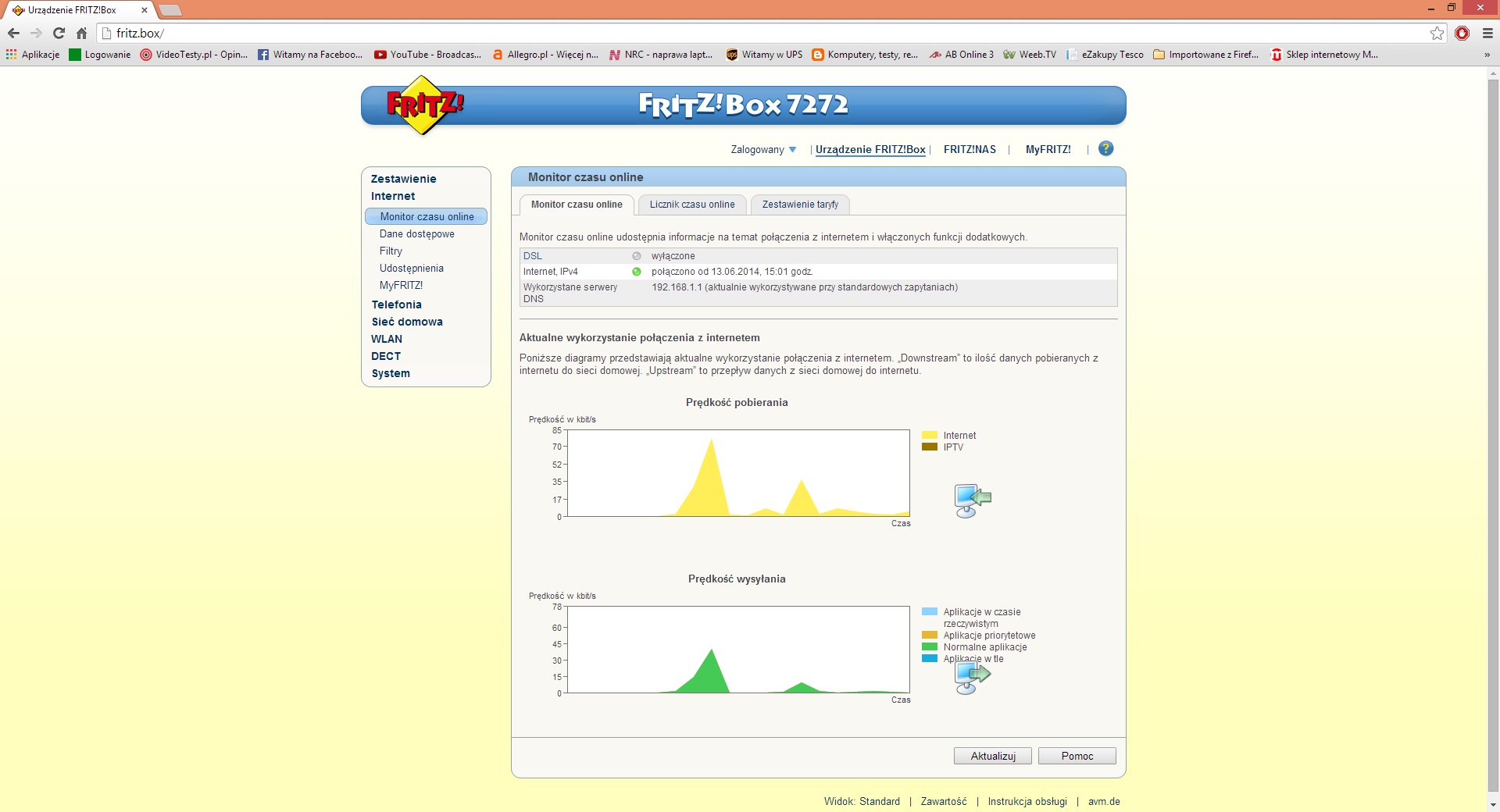Screen dimensions: 1500x812
Task: Open WLAN in the sidebar menu
Action: tap(387, 339)
